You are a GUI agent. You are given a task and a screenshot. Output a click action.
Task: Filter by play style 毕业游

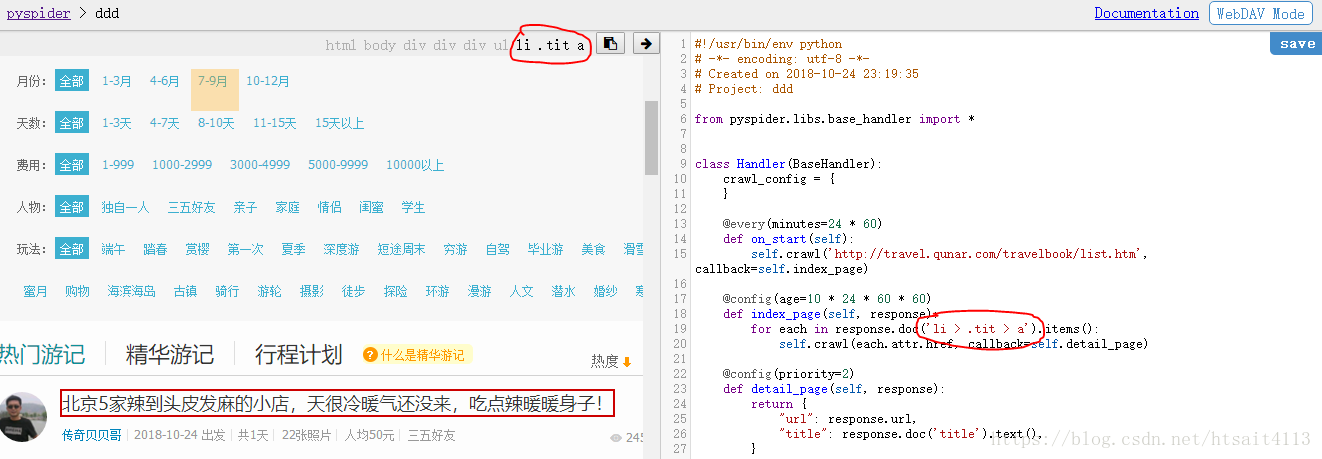coord(546,249)
